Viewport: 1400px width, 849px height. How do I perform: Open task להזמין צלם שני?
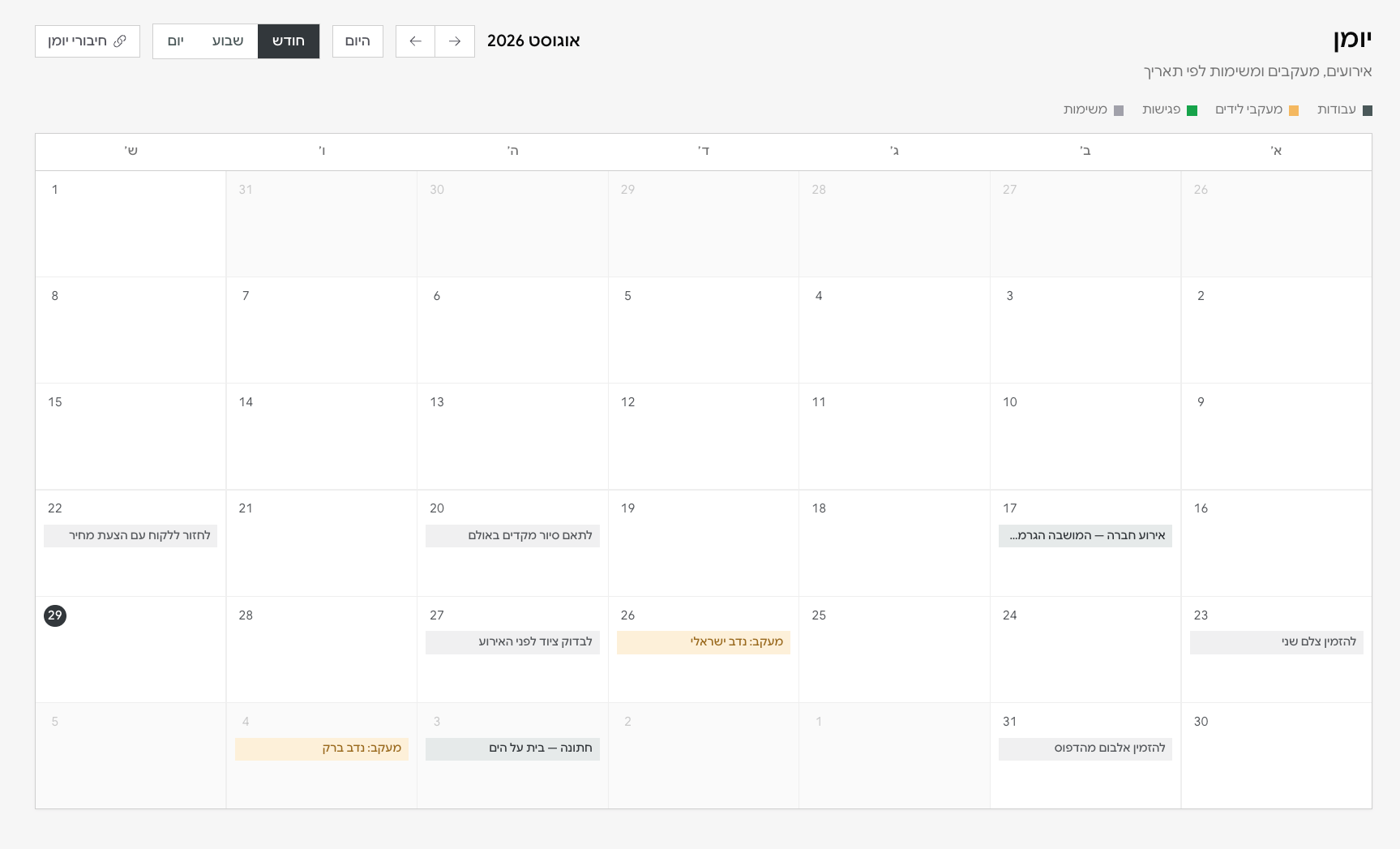[1277, 642]
